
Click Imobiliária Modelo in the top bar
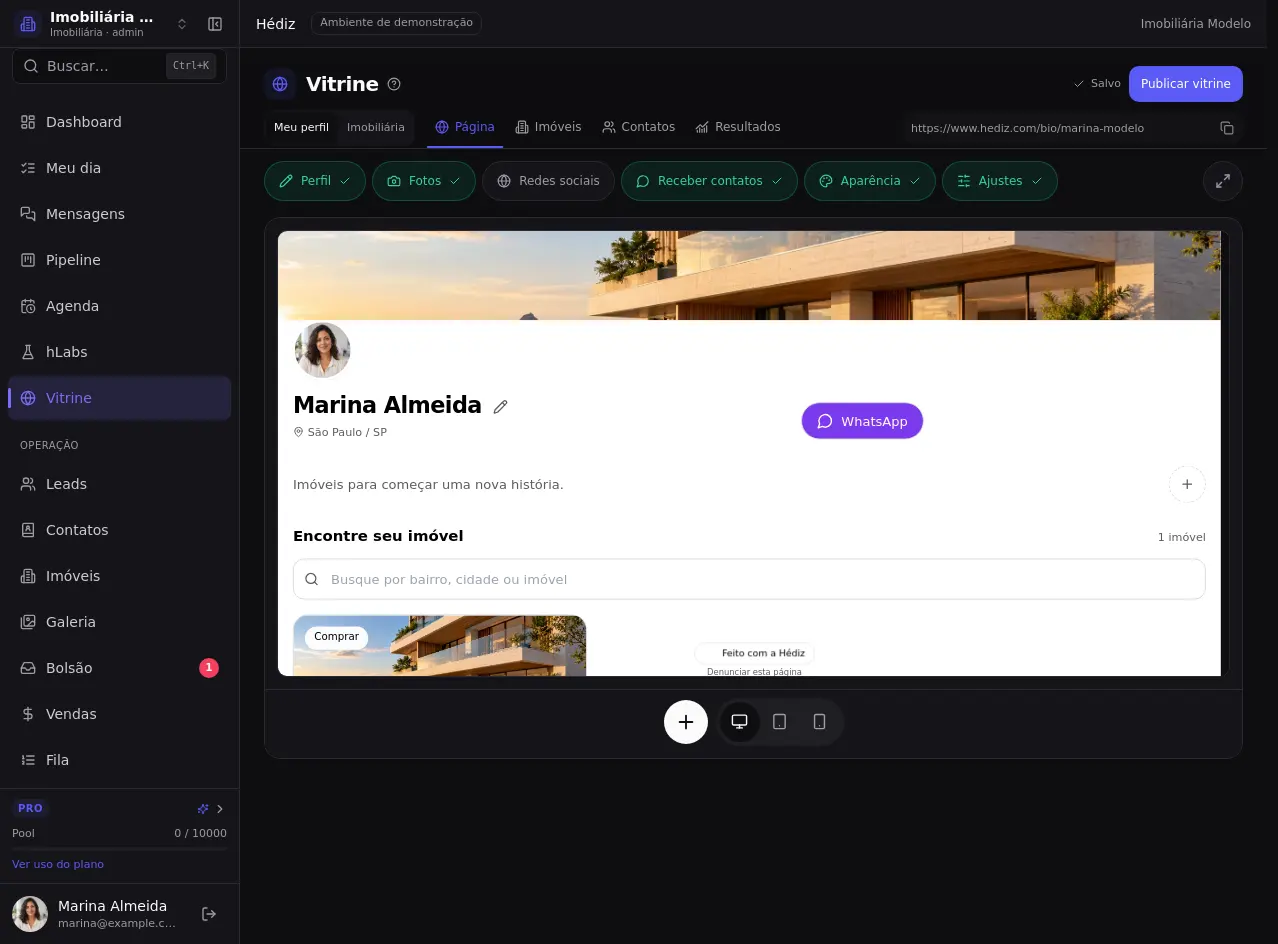[x=1196, y=23]
